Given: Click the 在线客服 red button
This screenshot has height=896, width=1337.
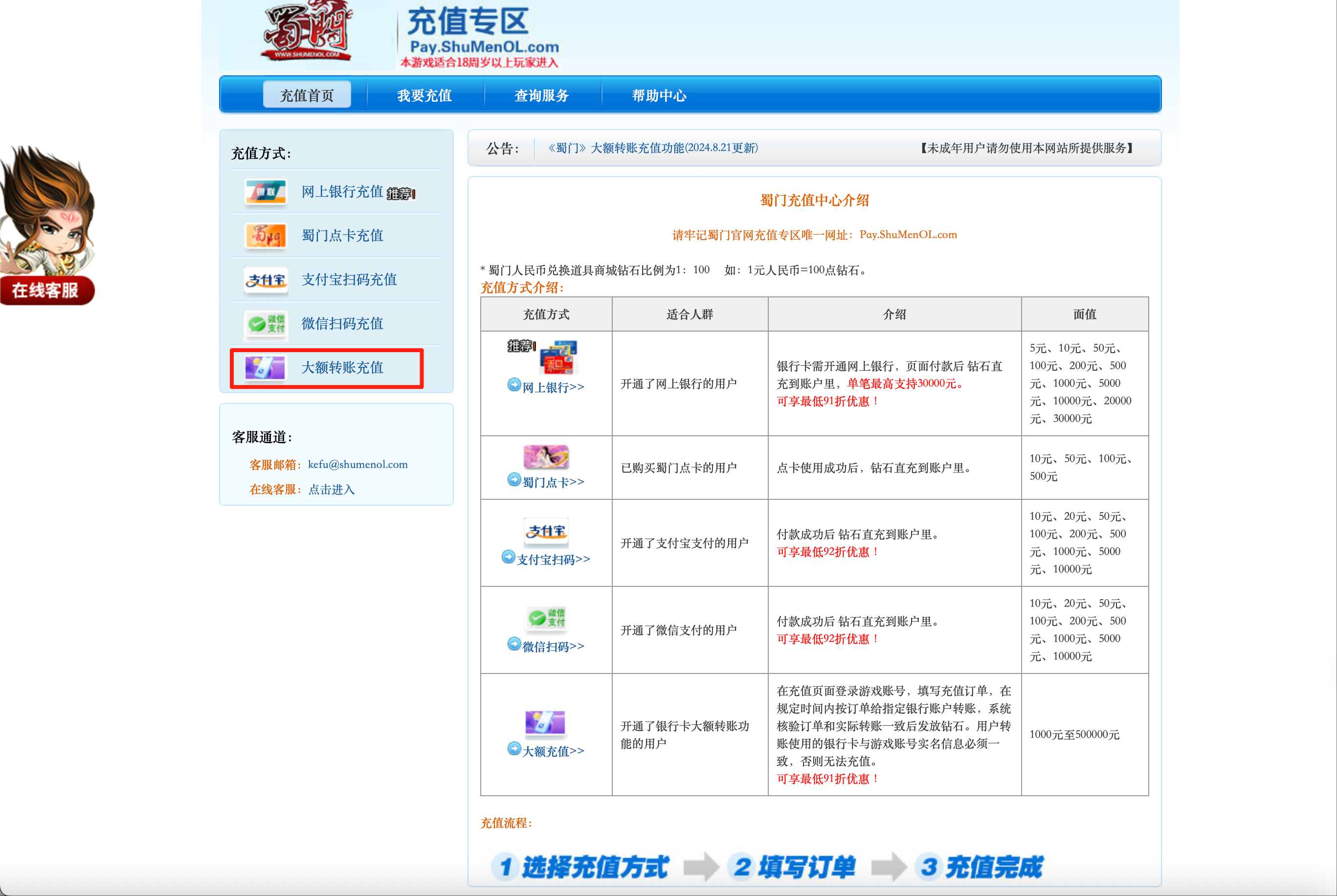Looking at the screenshot, I should pyautogui.click(x=46, y=291).
